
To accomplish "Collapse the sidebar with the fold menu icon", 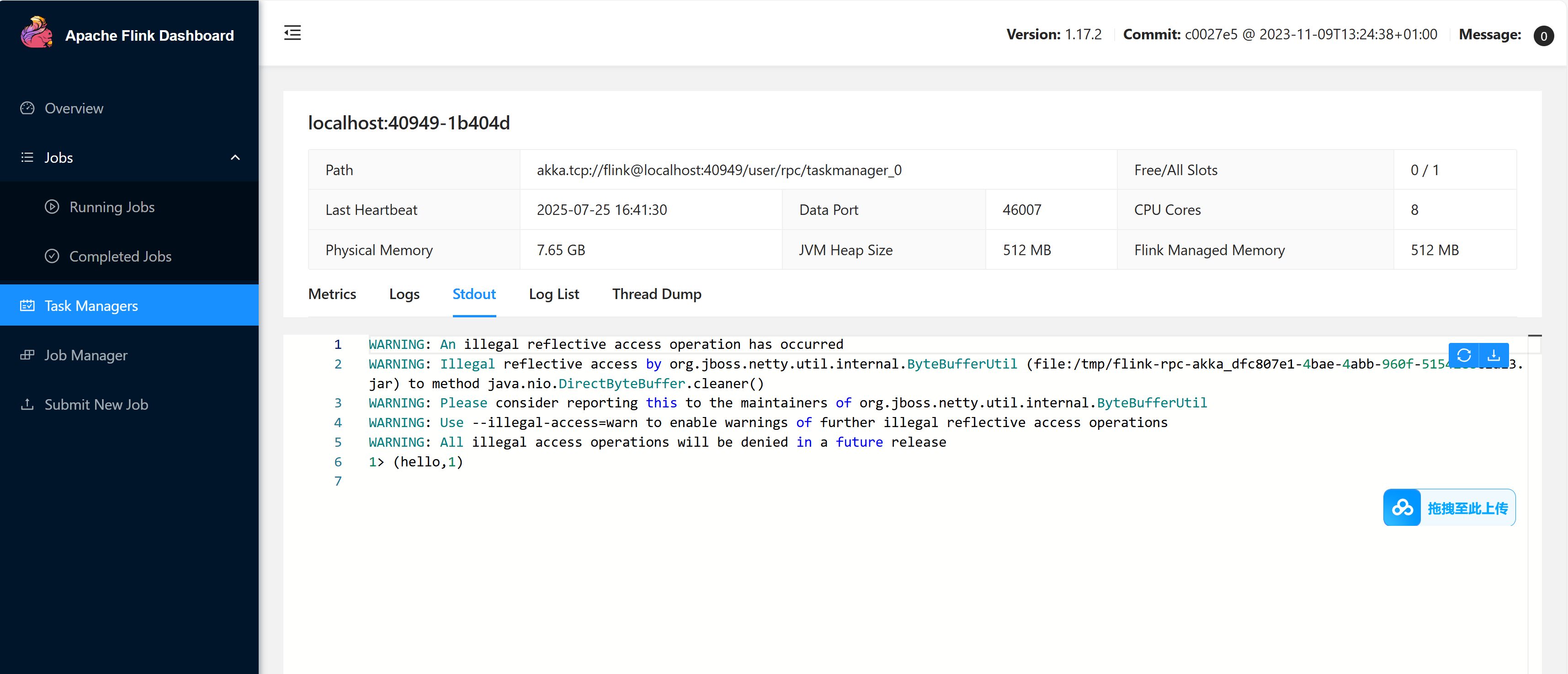I will pos(292,33).
